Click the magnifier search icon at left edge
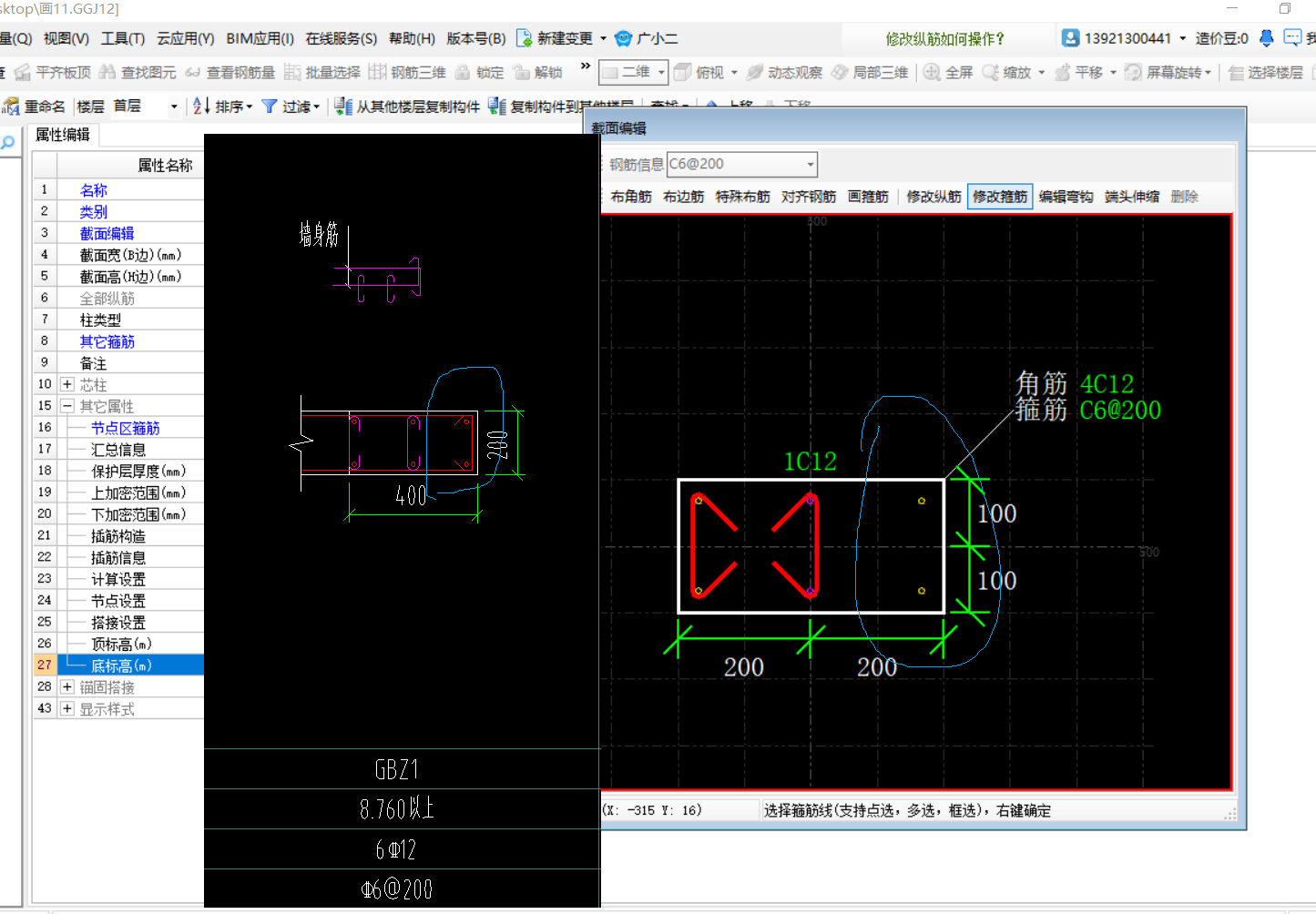The height and width of the screenshot is (914, 1316). pyautogui.click(x=8, y=142)
